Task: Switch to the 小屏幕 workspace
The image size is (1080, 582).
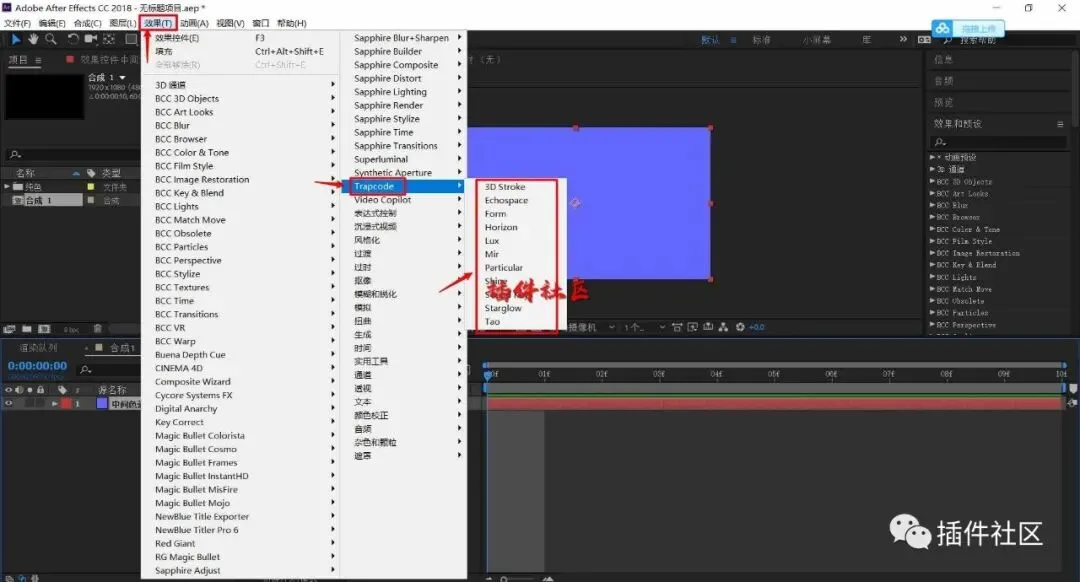Action: click(x=816, y=40)
